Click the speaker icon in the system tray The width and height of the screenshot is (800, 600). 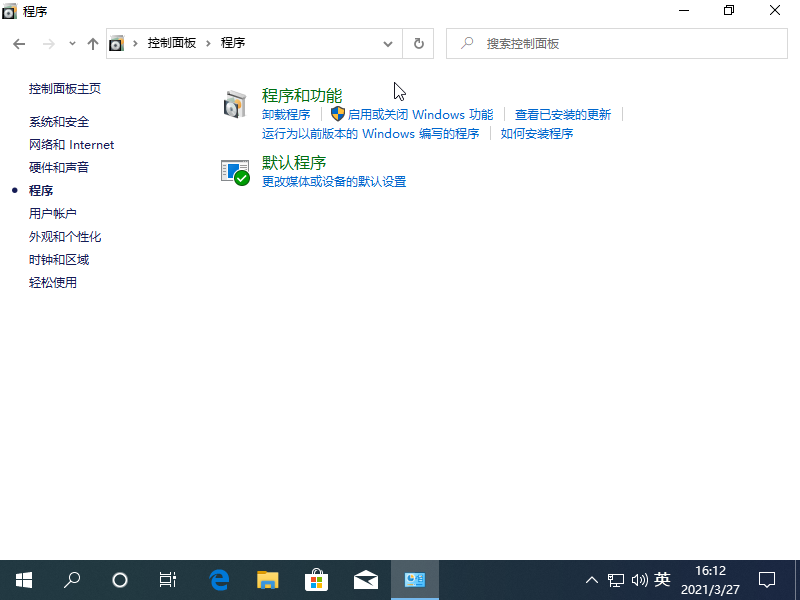click(640, 580)
